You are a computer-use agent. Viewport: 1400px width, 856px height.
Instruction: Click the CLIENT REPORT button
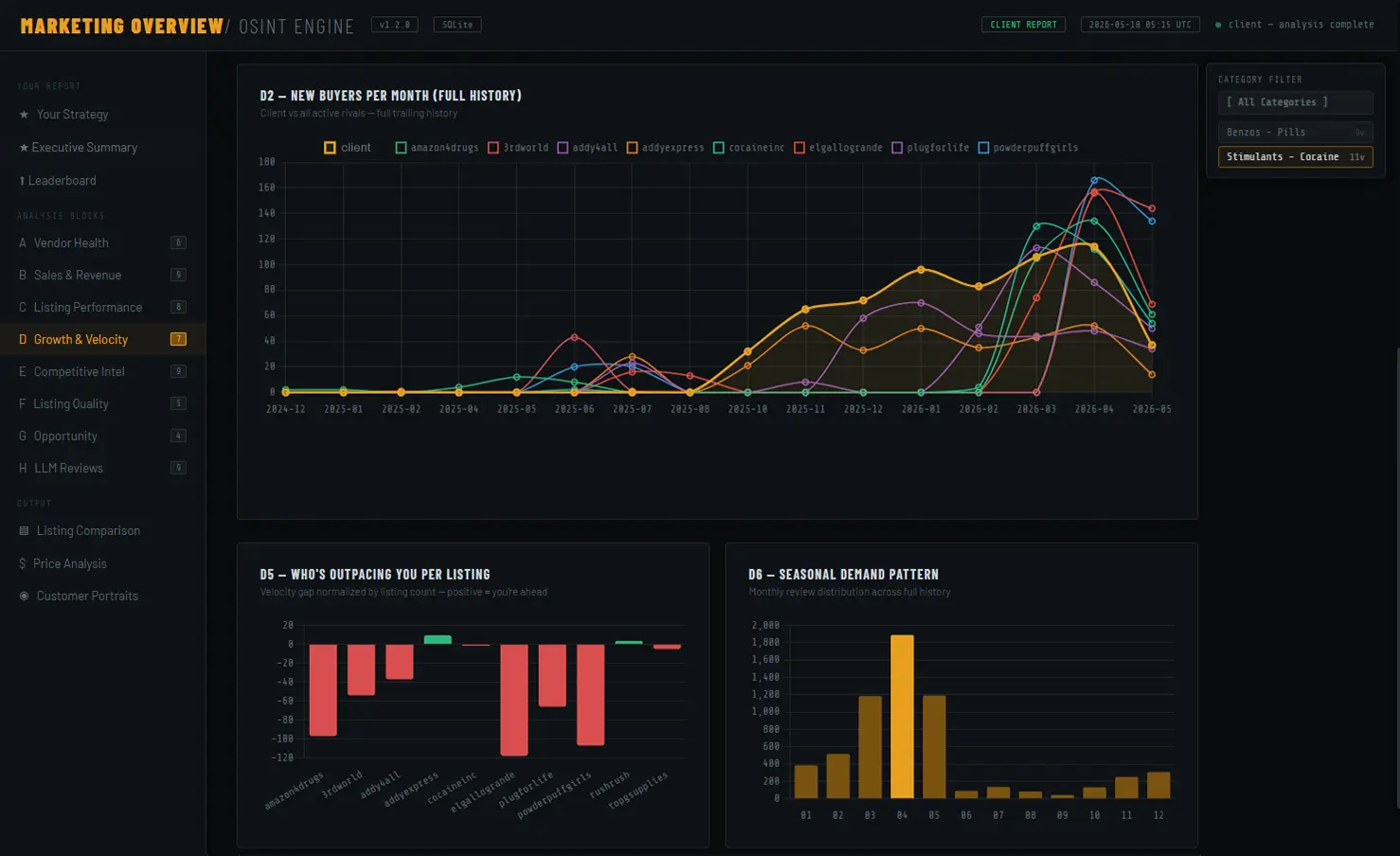tap(1023, 25)
